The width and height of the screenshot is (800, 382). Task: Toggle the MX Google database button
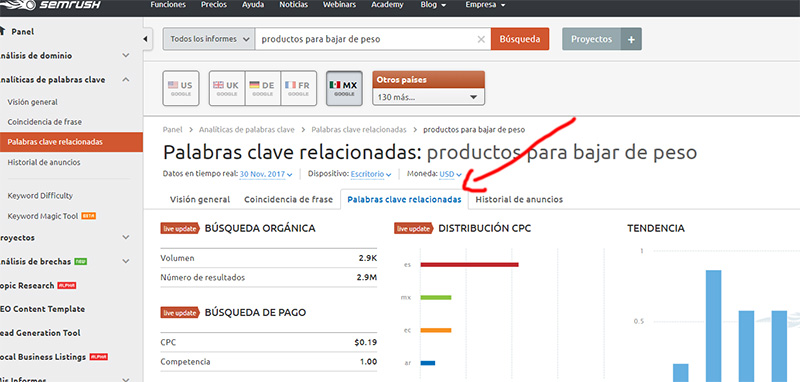coord(344,88)
